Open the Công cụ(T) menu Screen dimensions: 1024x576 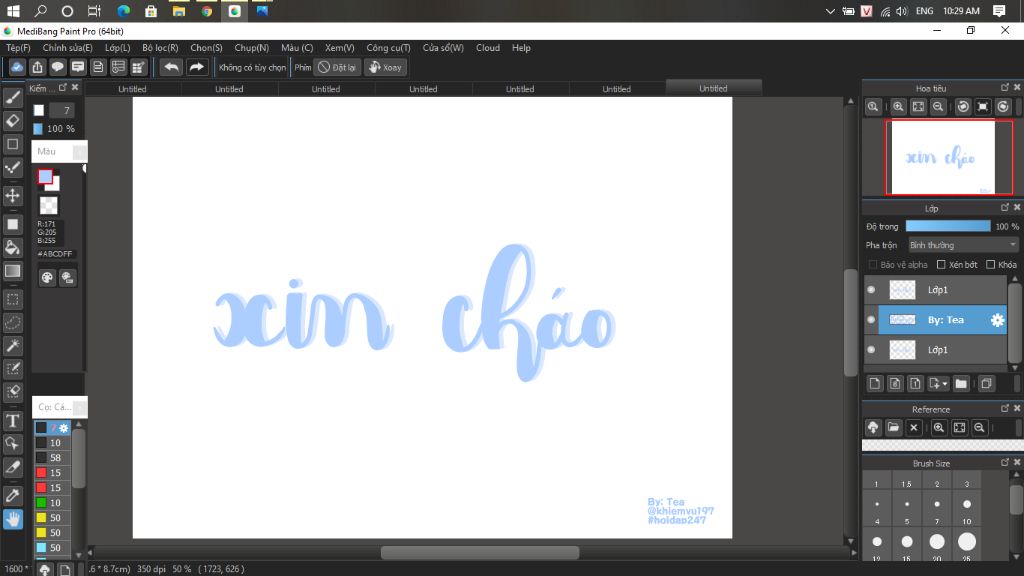coord(388,48)
